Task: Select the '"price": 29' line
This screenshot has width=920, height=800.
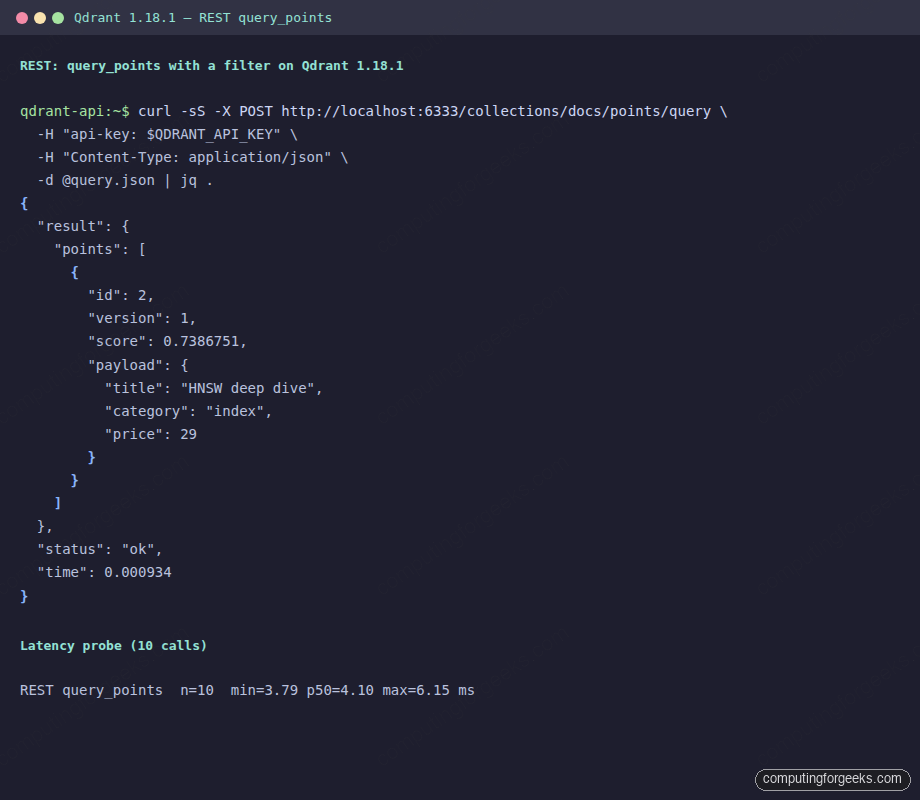Action: pos(150,434)
